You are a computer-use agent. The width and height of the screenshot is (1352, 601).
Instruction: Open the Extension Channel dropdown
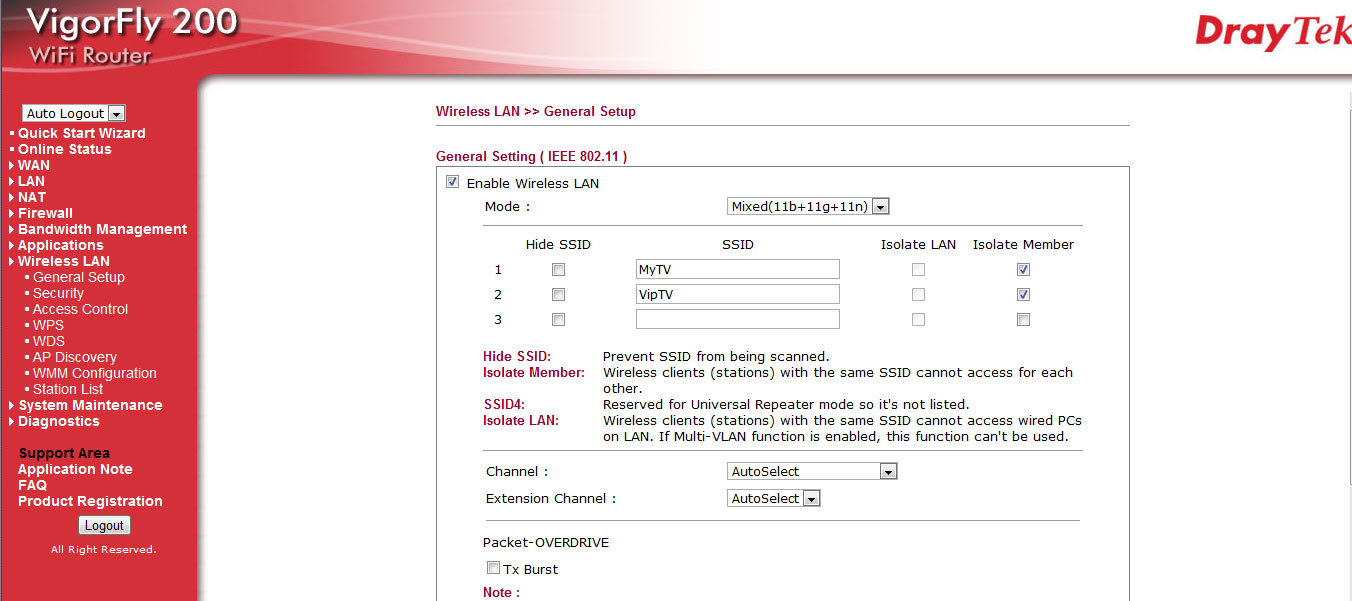pyautogui.click(x=774, y=498)
